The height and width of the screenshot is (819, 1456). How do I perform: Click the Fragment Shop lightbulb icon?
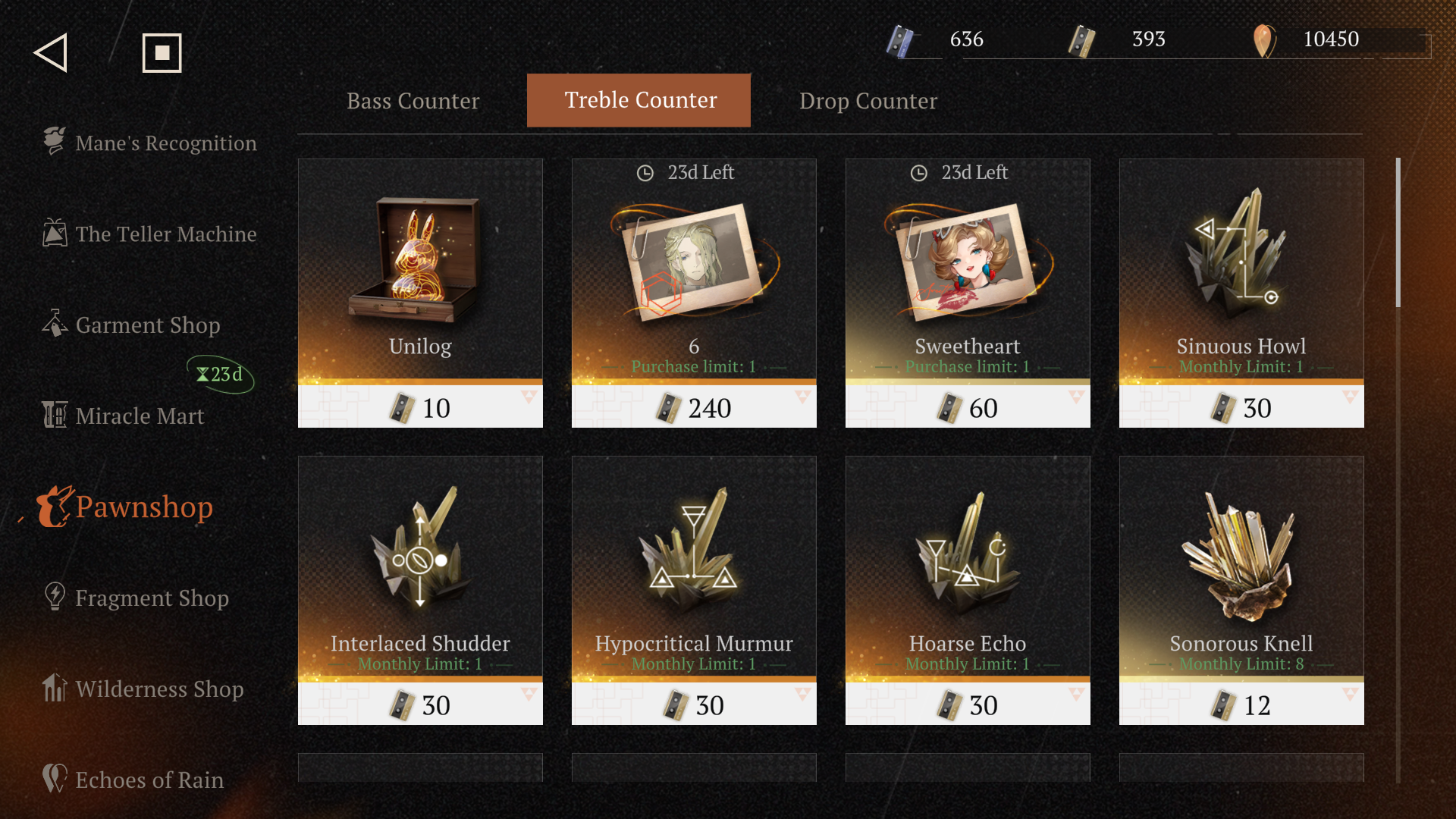(x=55, y=597)
